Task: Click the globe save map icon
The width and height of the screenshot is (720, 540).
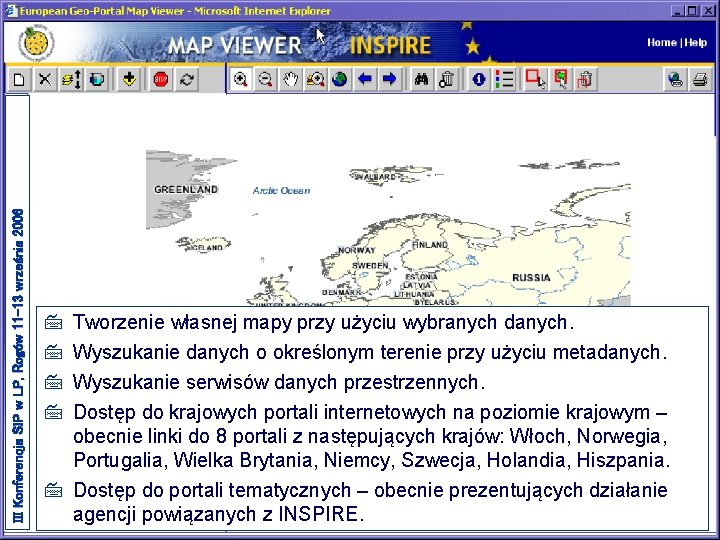Action: click(x=675, y=80)
